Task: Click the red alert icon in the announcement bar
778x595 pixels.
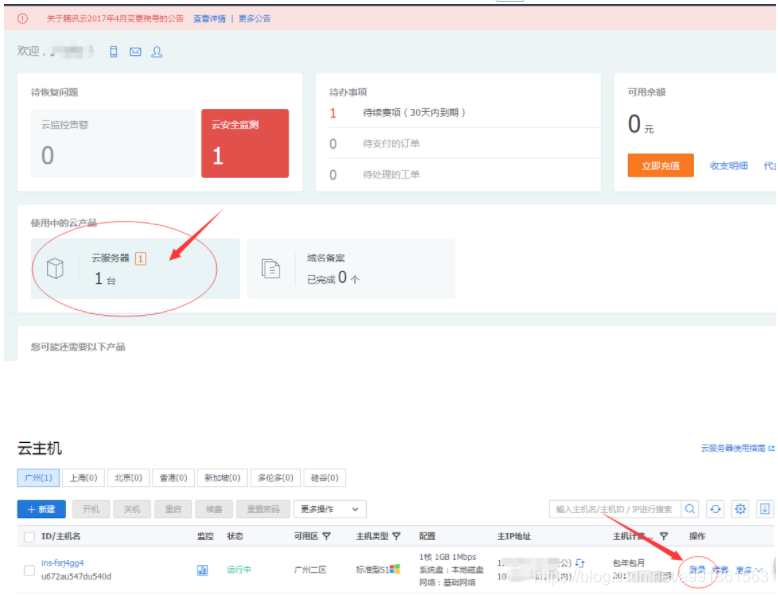Action: (23, 19)
